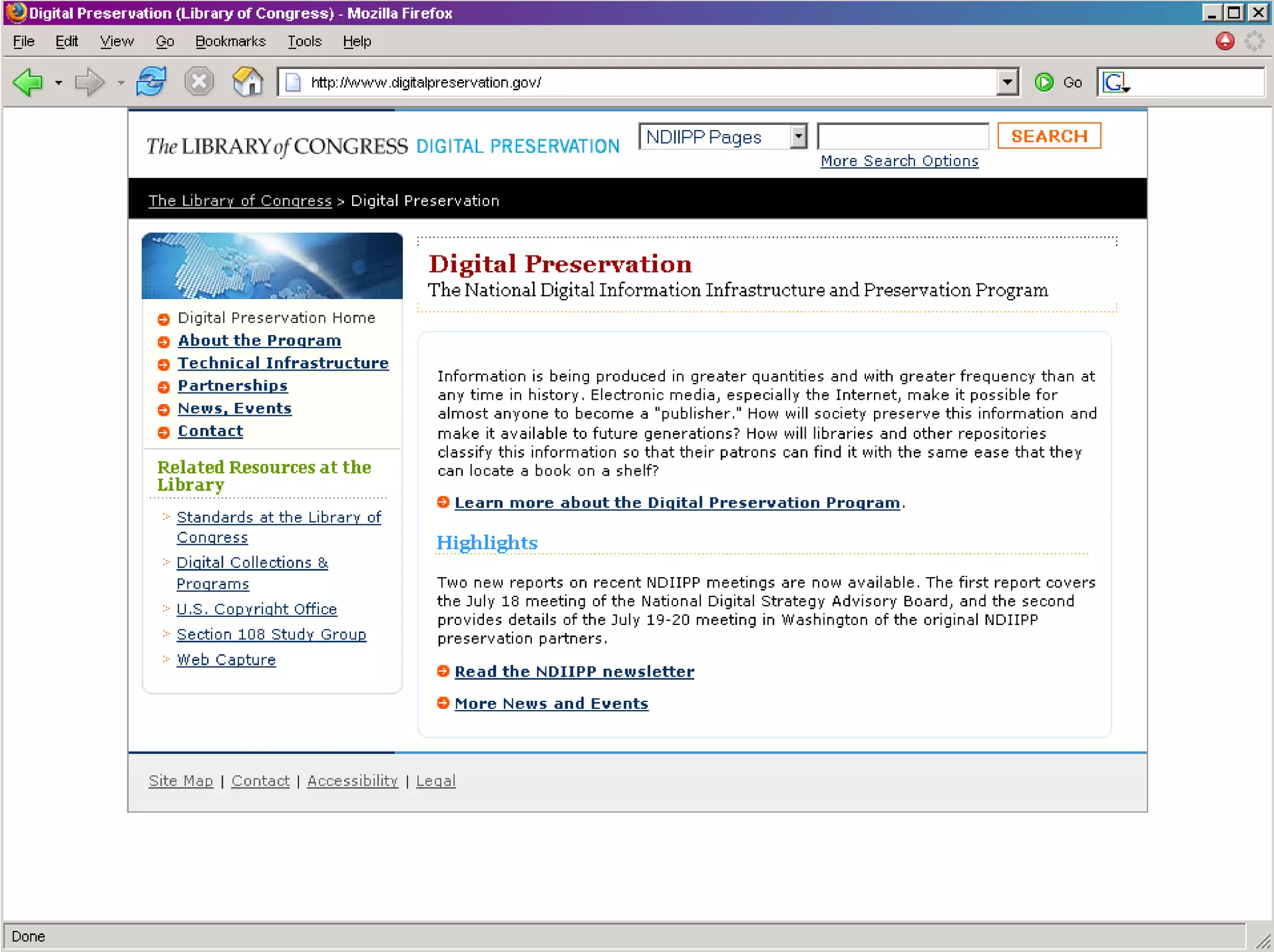Click orange arrow beside More News and Events
The width and height of the screenshot is (1274, 952).
[x=443, y=703]
